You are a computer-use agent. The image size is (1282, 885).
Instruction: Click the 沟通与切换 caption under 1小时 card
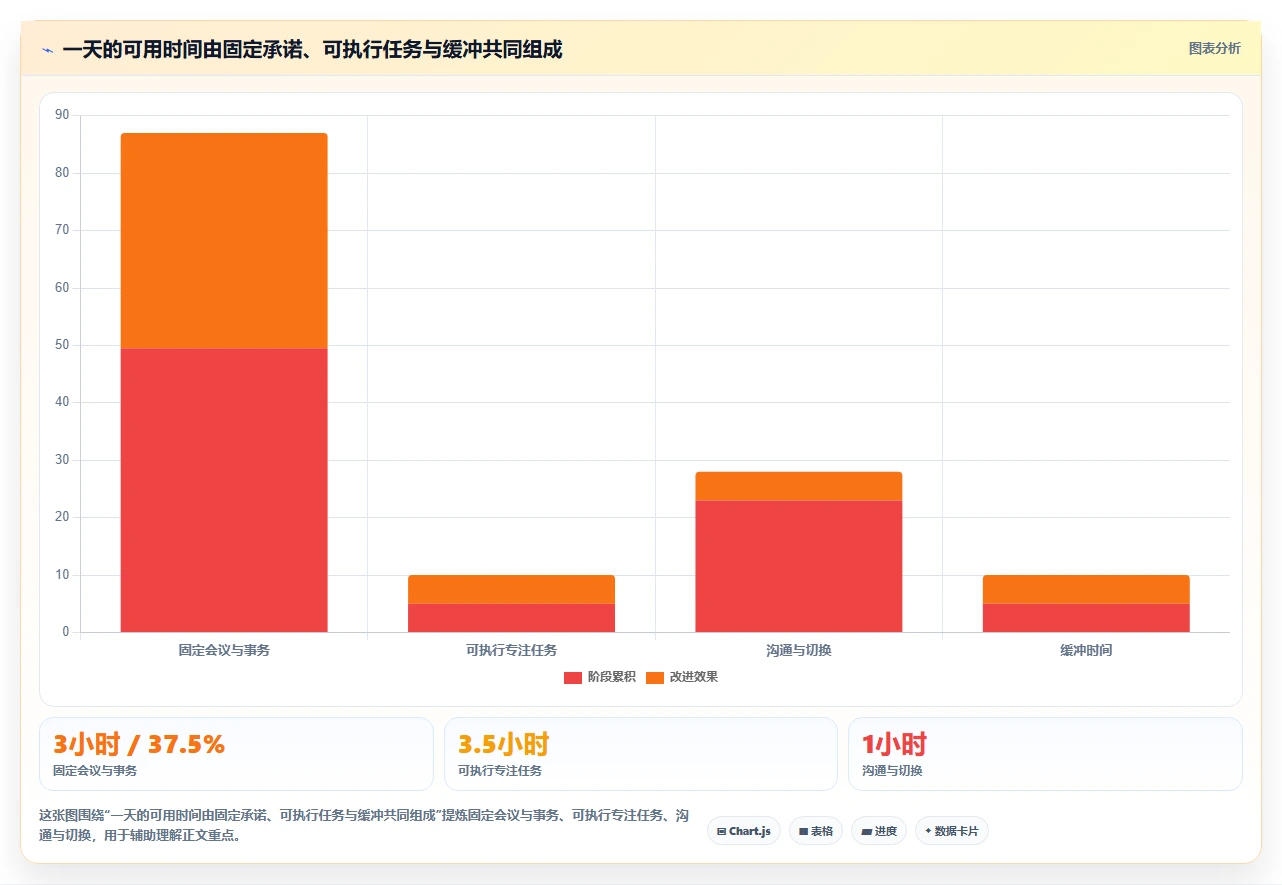(x=892, y=771)
